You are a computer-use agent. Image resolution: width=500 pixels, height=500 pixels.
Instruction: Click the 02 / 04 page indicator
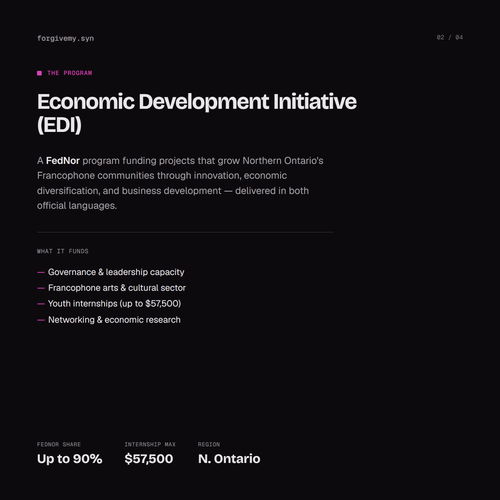[450, 37]
